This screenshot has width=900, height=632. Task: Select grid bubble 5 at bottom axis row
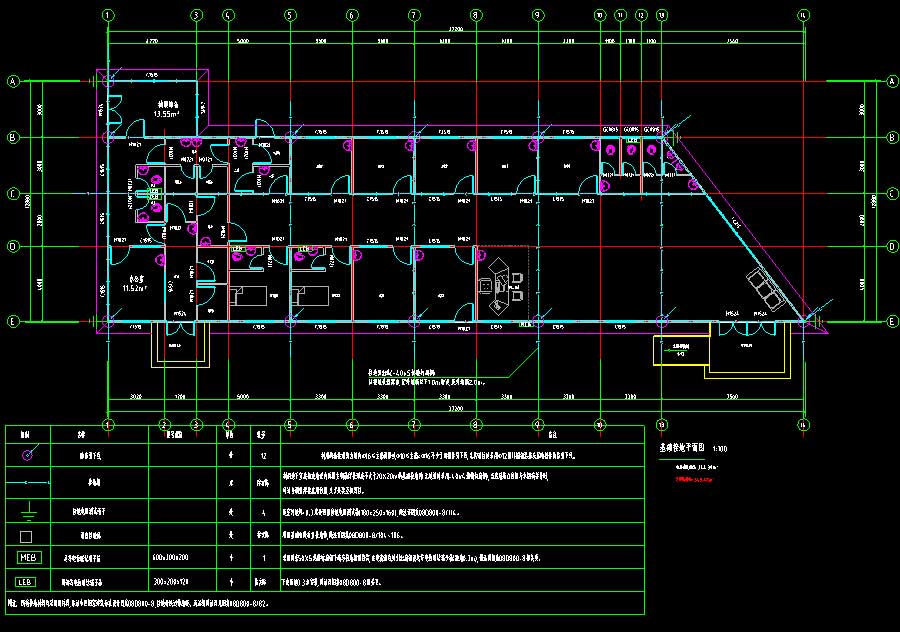[x=290, y=424]
